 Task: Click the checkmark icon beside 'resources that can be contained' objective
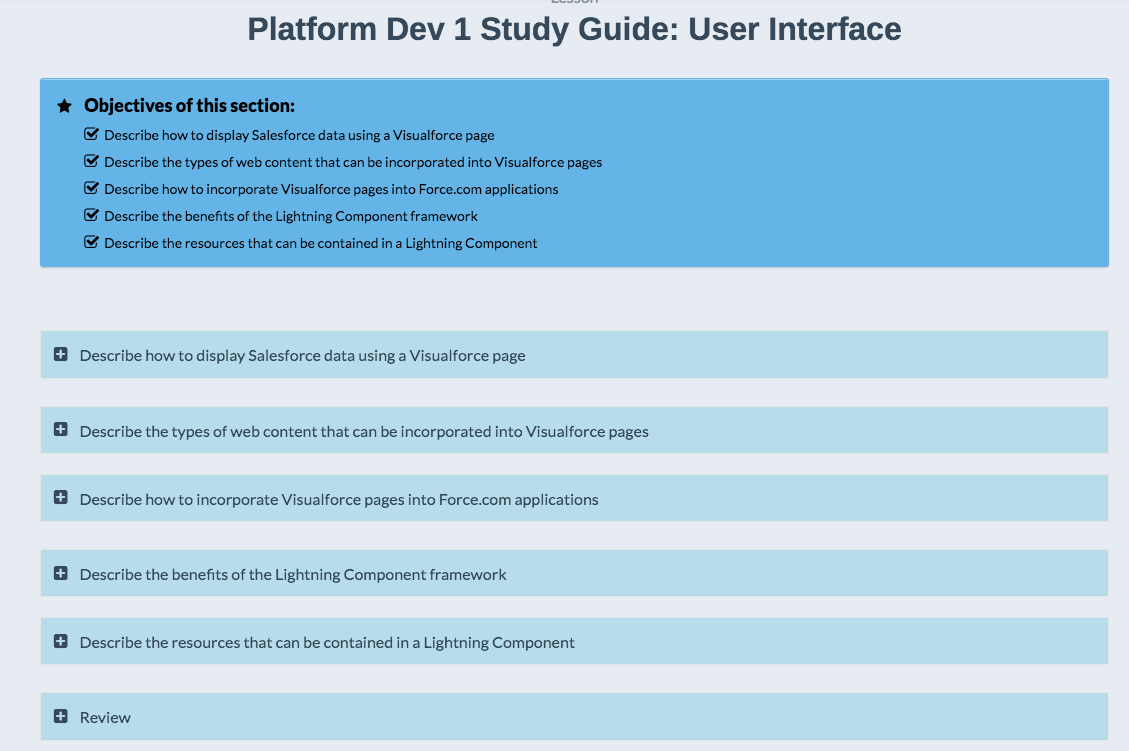tap(91, 242)
